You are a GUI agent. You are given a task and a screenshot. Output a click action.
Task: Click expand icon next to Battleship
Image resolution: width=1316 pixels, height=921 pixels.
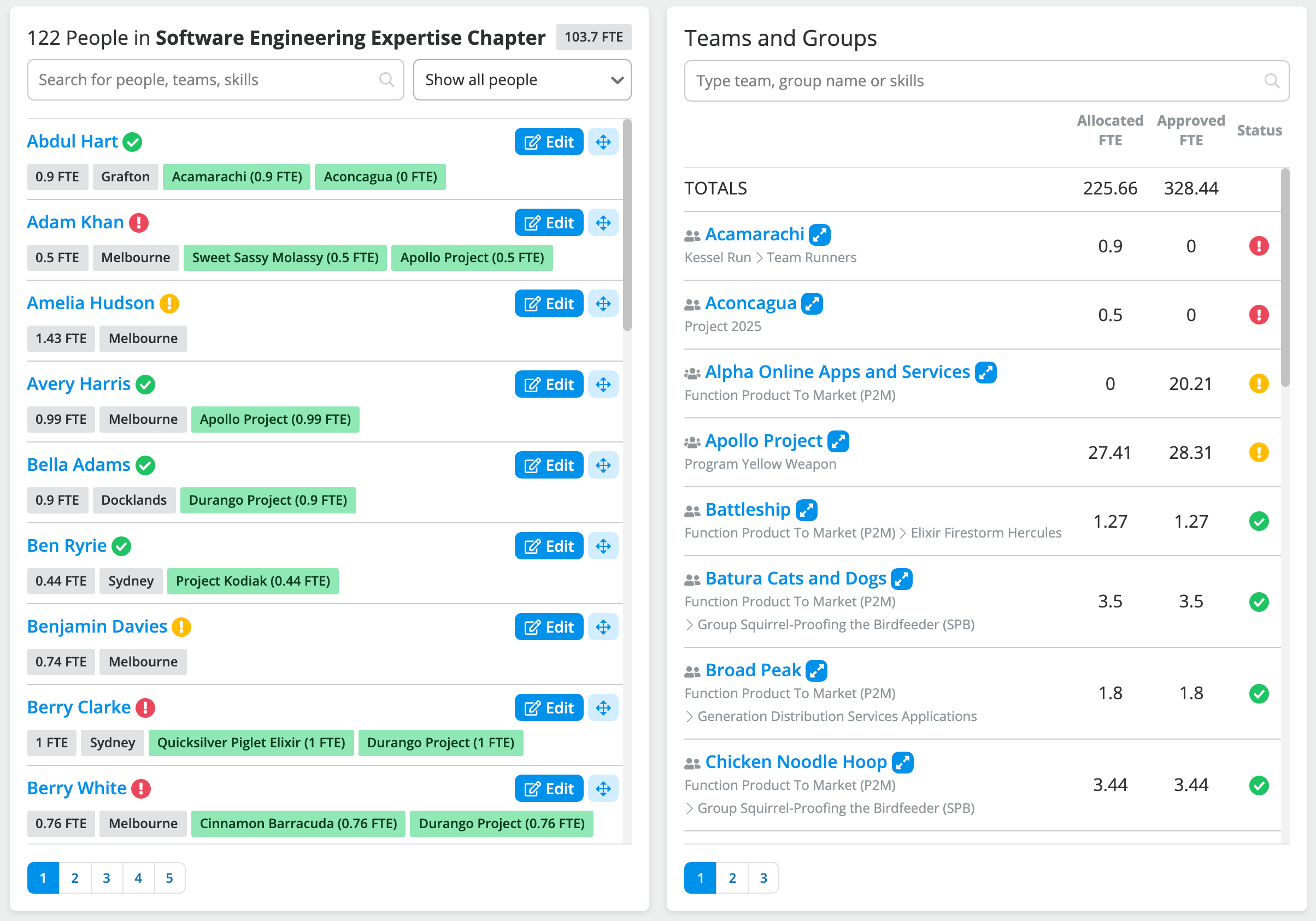pos(807,510)
